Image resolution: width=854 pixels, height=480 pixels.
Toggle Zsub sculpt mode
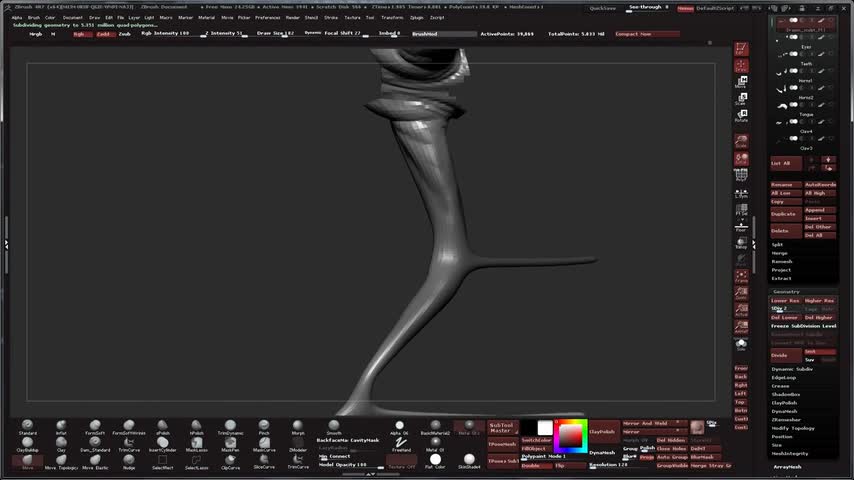click(125, 34)
